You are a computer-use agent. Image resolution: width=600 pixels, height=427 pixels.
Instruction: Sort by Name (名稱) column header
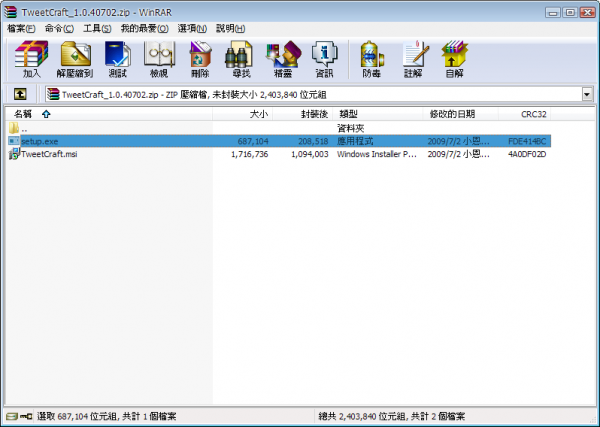108,114
